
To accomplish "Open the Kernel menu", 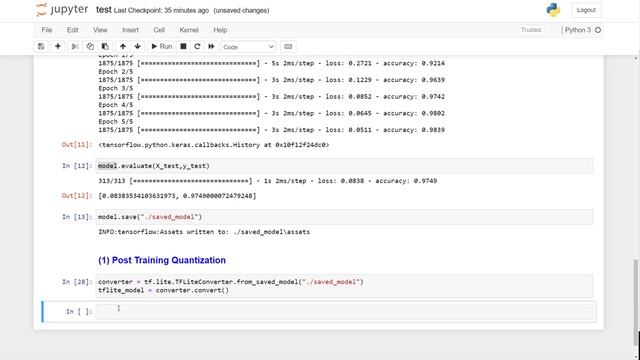I will pyautogui.click(x=189, y=30).
